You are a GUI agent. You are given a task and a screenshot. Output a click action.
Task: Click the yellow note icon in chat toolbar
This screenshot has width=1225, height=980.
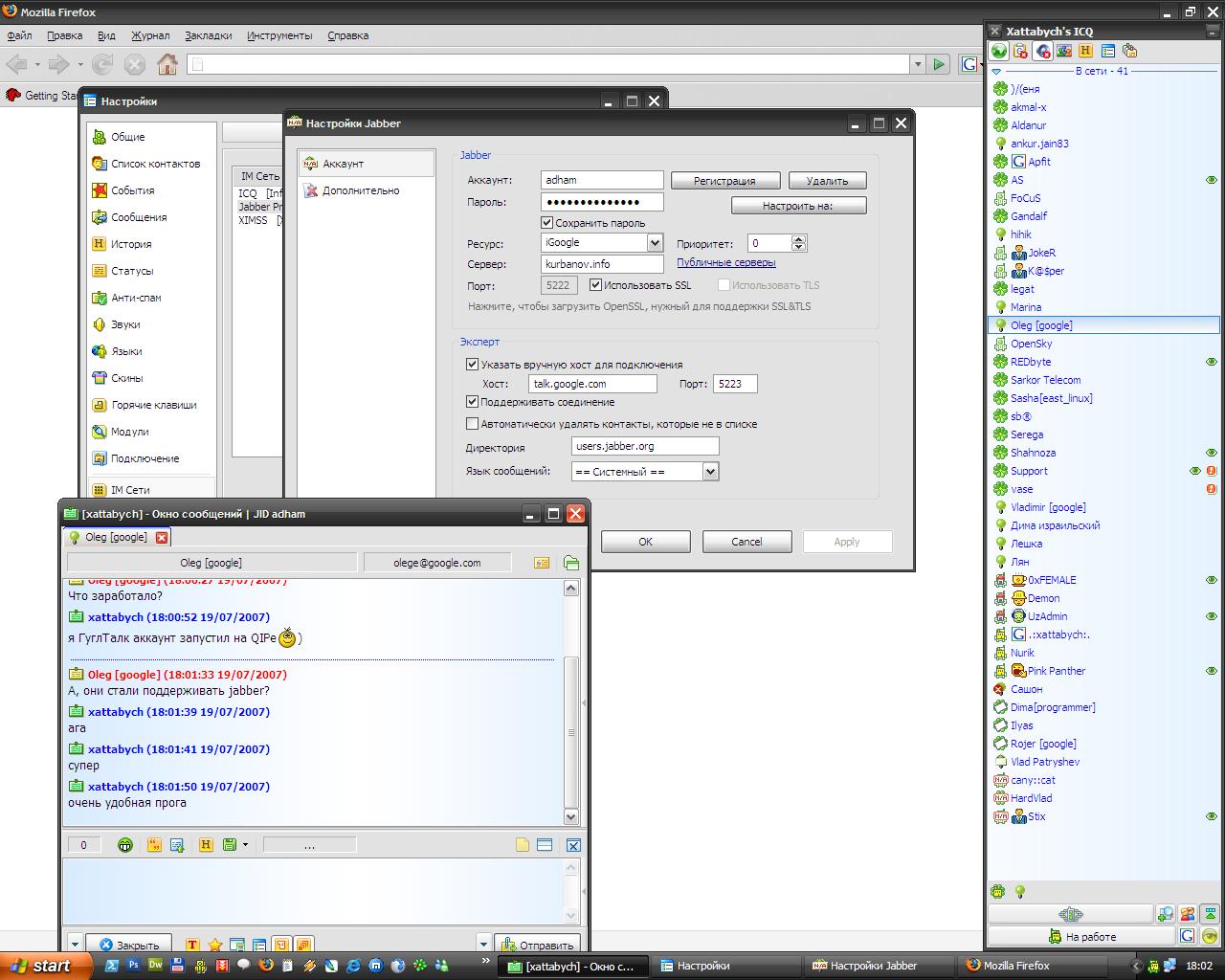[x=523, y=845]
